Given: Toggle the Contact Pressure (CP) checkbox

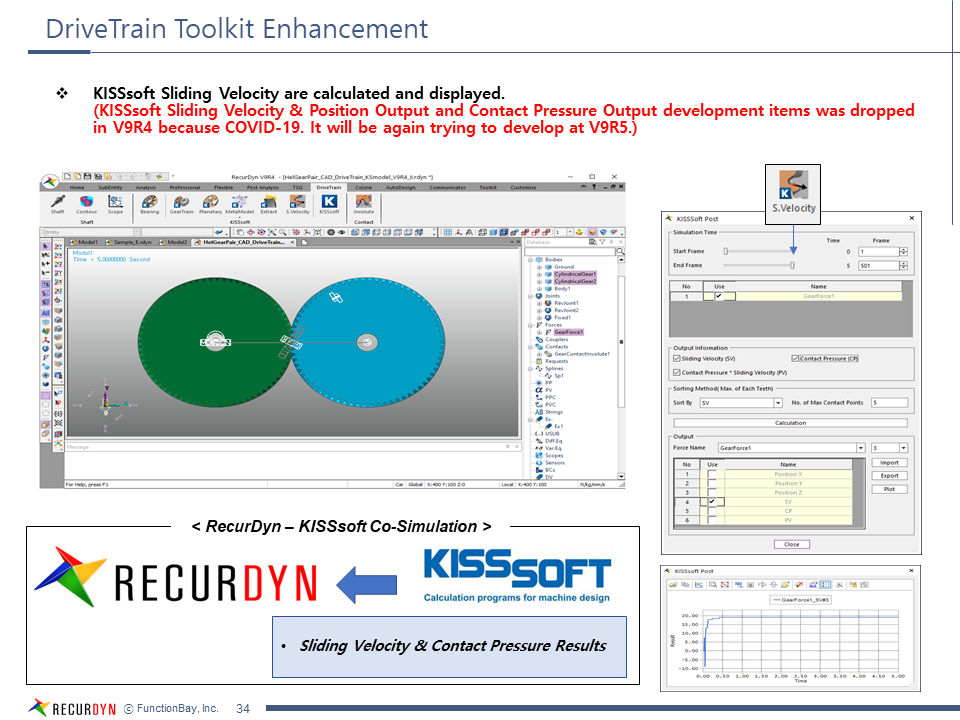Looking at the screenshot, I should 795,358.
